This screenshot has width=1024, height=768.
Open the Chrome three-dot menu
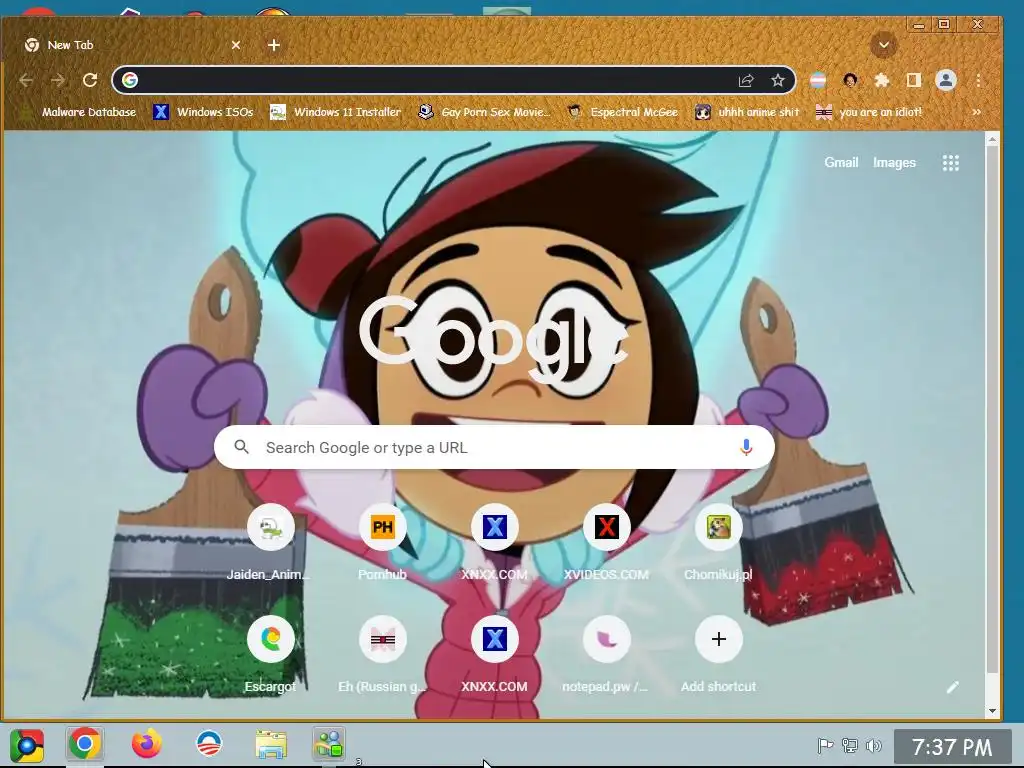pyautogui.click(x=978, y=80)
